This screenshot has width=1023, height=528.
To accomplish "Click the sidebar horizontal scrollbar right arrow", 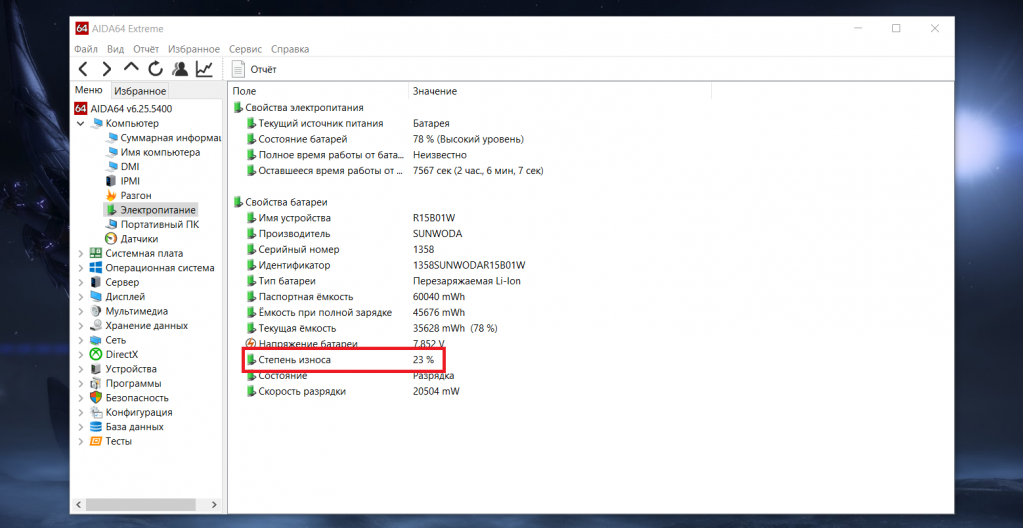I will [x=215, y=506].
